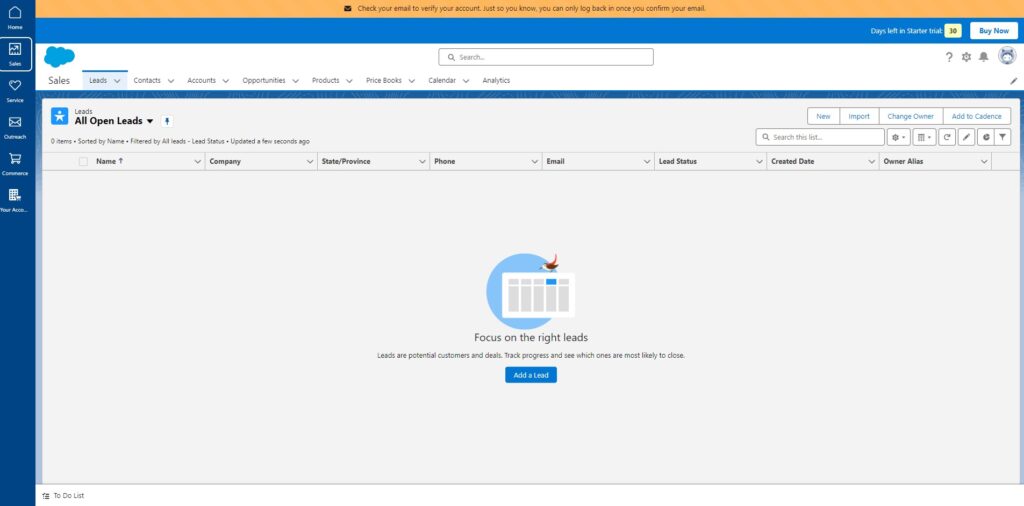Screen dimensions: 1024x506
Task: Open the Outreach app in the sidebar
Action: pos(15,127)
